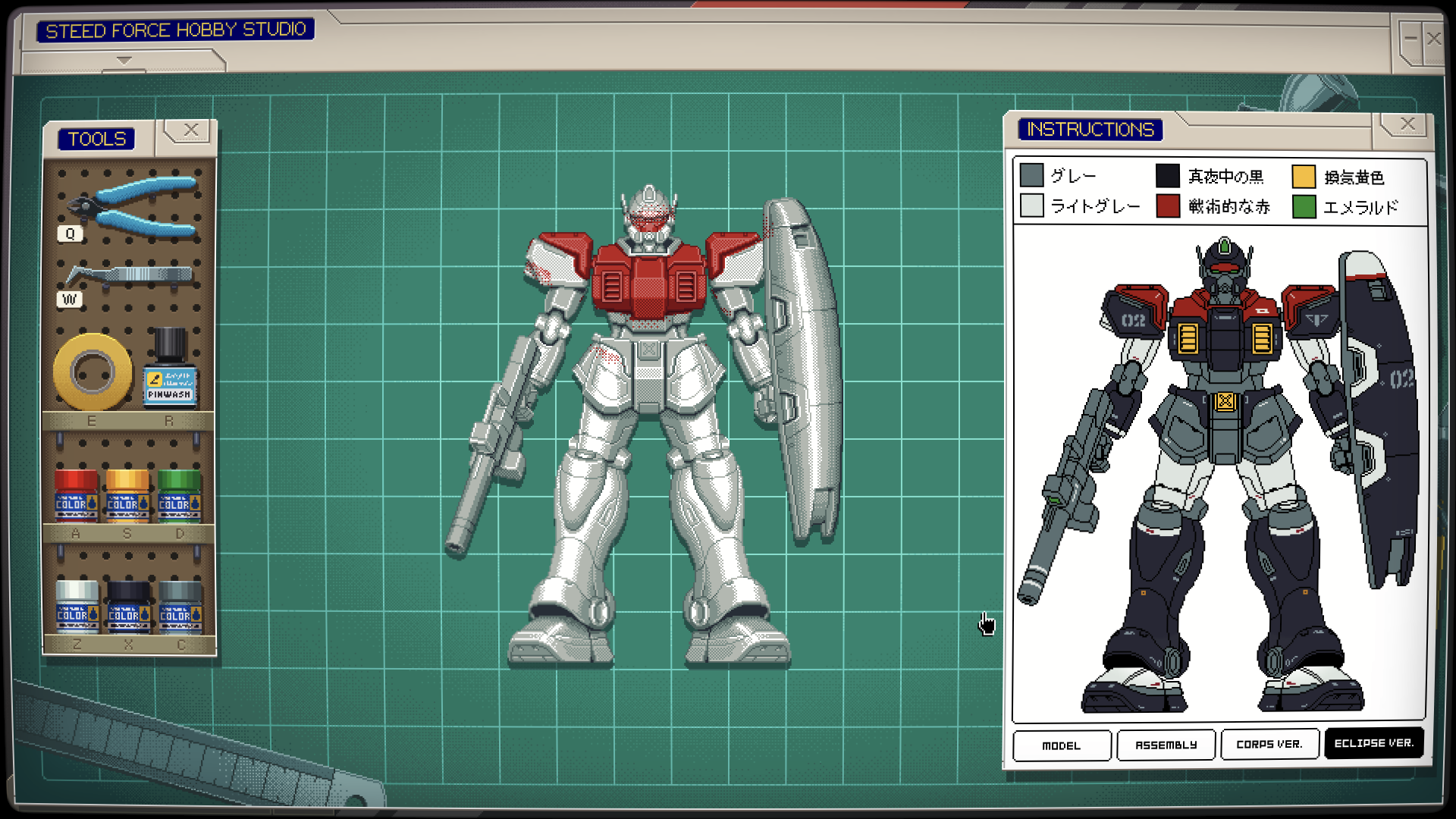Screen dimensions: 1456x819
Task: Select the midnight black paint jar
Action: (128, 606)
